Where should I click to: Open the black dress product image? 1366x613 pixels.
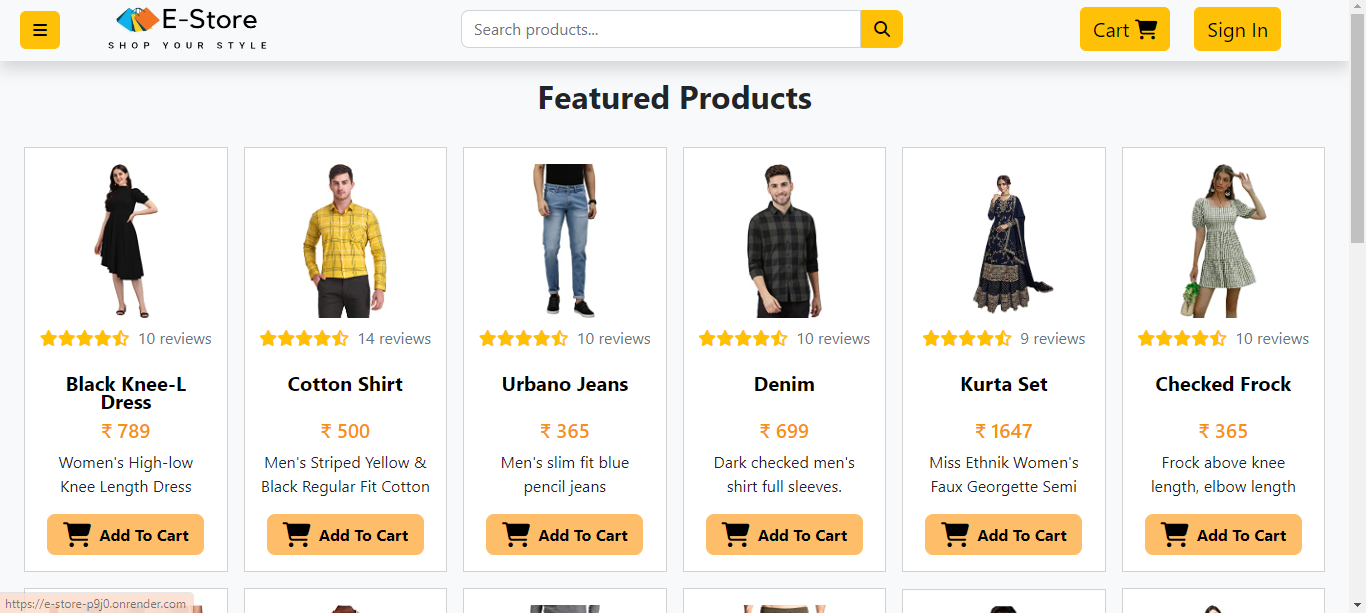(x=126, y=241)
